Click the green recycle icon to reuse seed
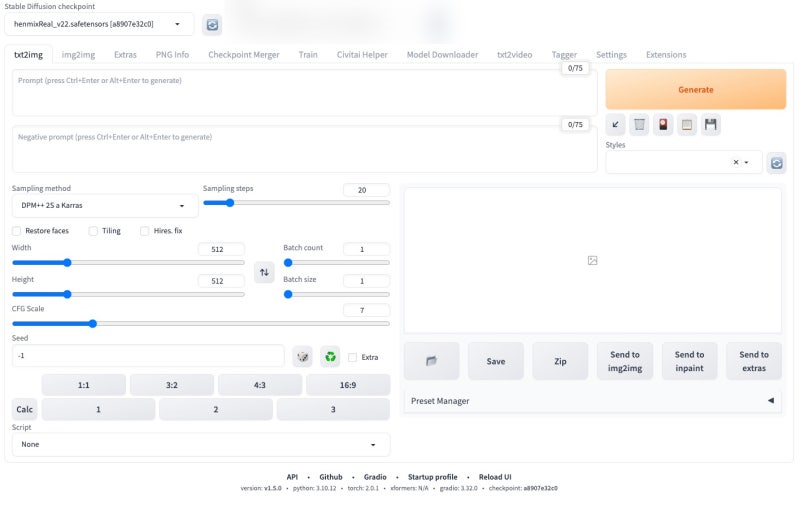Screen dimensions: 800x505 pyautogui.click(x=330, y=357)
